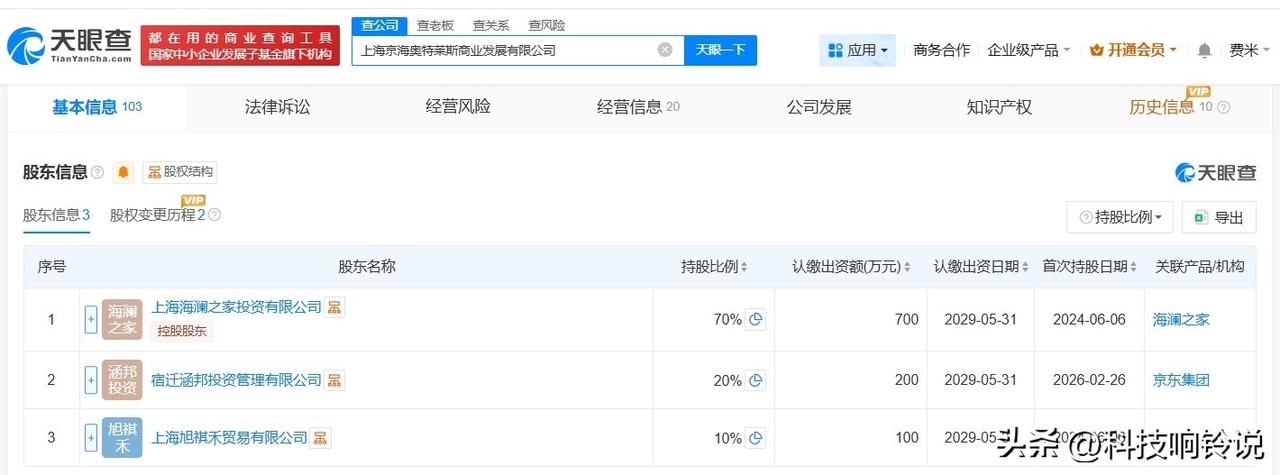Open 上海旭祺禾贸易有限公司 shareholder link
1280x475 pixels.
(x=229, y=437)
